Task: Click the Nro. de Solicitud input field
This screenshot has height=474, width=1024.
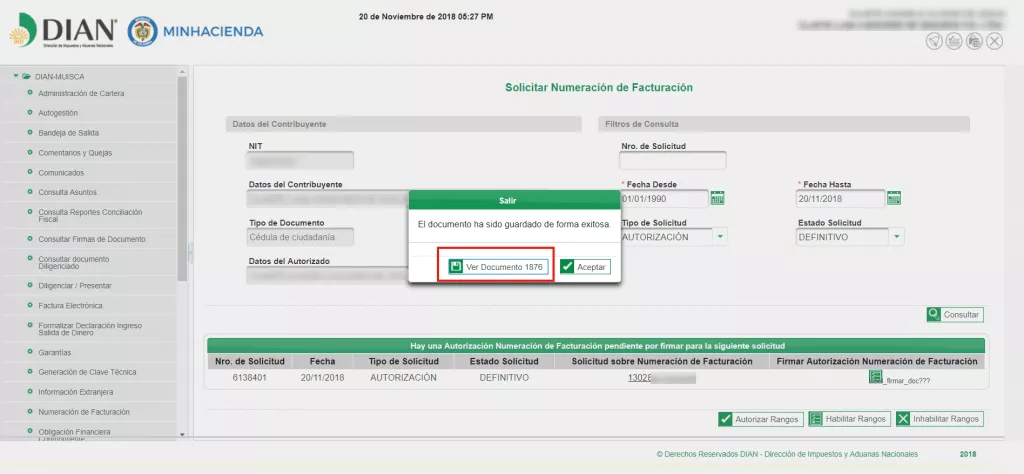Action: point(672,161)
